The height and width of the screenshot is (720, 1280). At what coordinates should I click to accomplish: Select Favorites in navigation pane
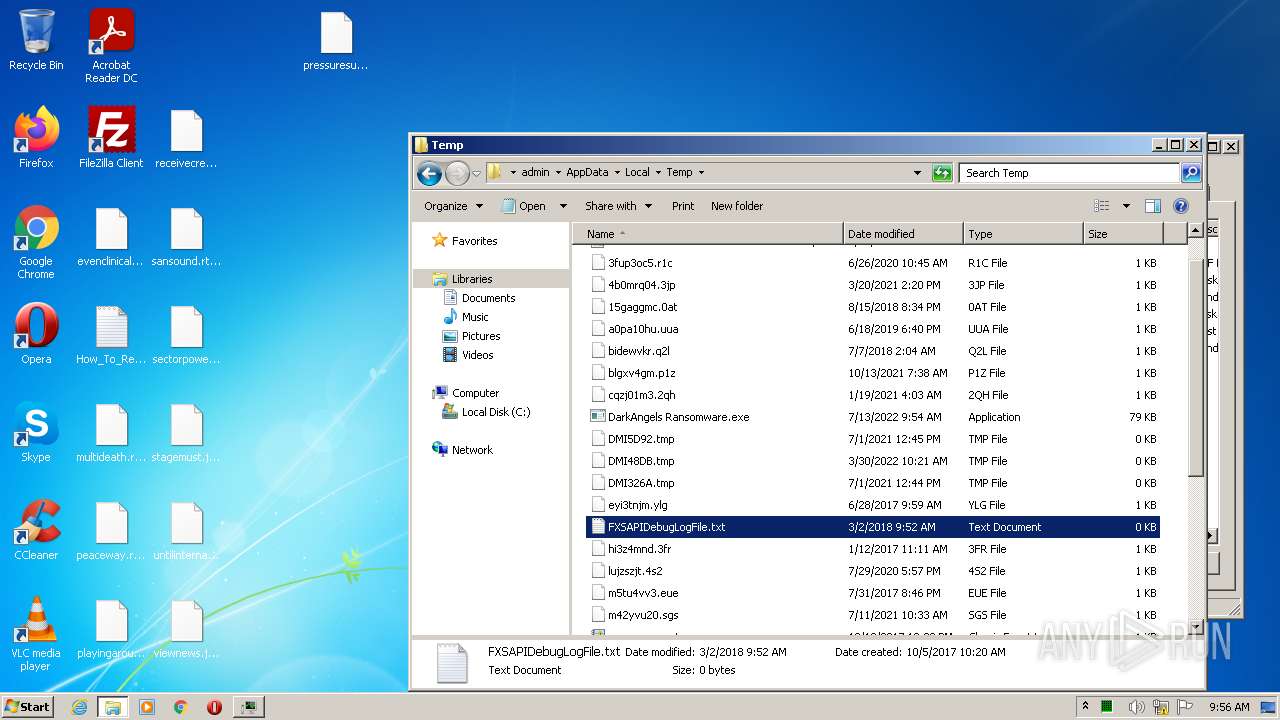tap(474, 241)
